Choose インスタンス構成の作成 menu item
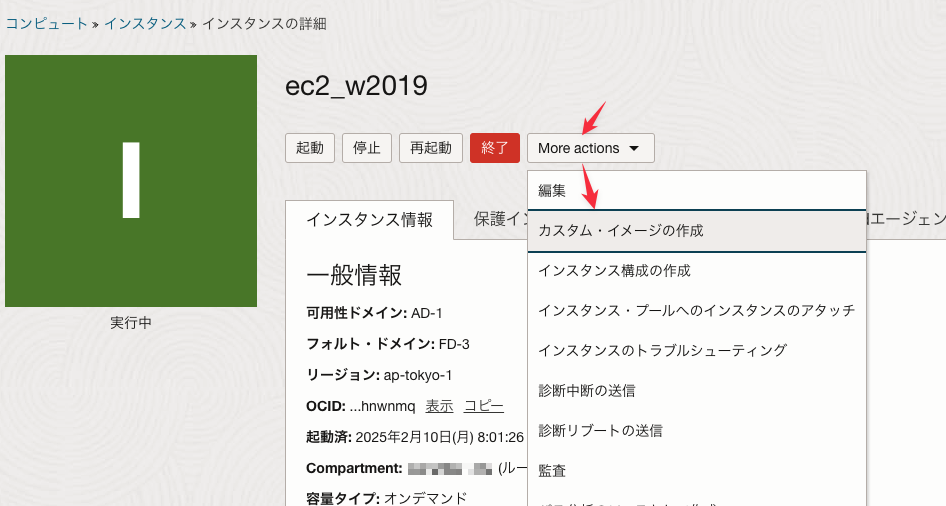The width and height of the screenshot is (946, 506). [x=697, y=271]
